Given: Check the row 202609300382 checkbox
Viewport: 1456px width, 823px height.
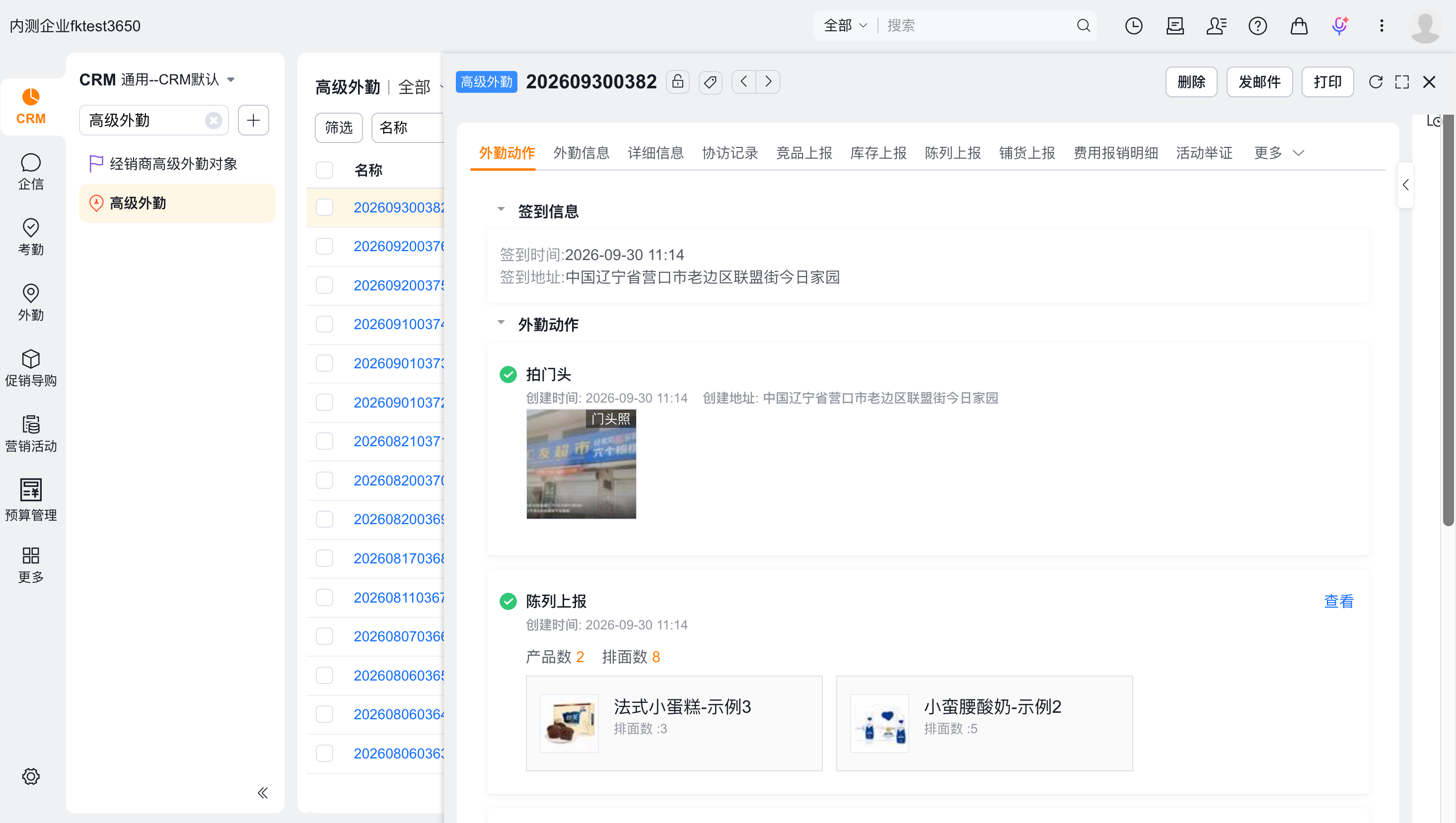Looking at the screenshot, I should tap(325, 207).
